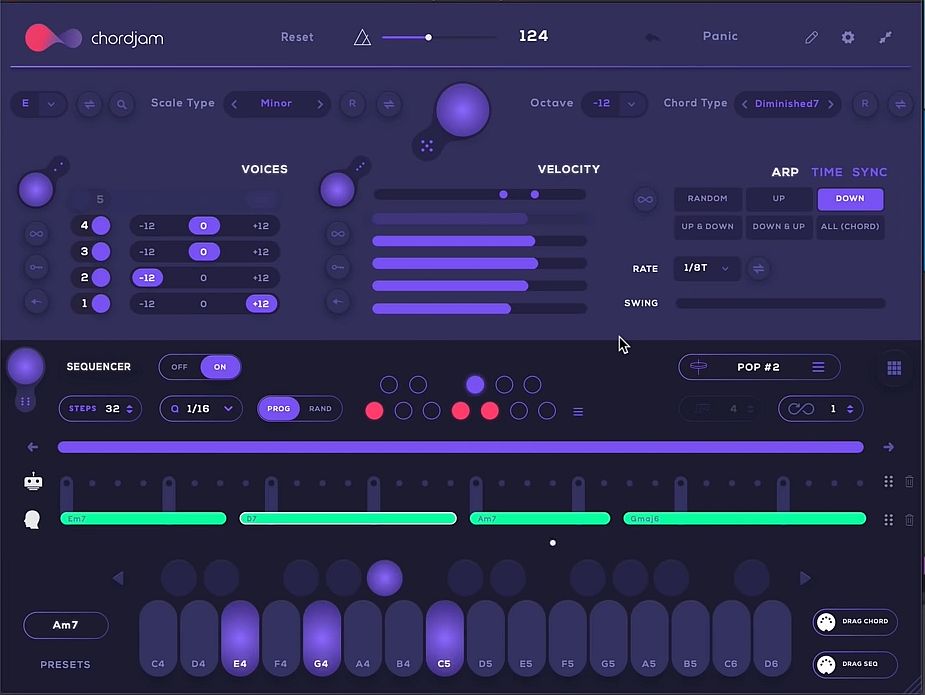Select the Em7 chord block
Image resolution: width=925 pixels, height=695 pixels.
[x=143, y=519]
